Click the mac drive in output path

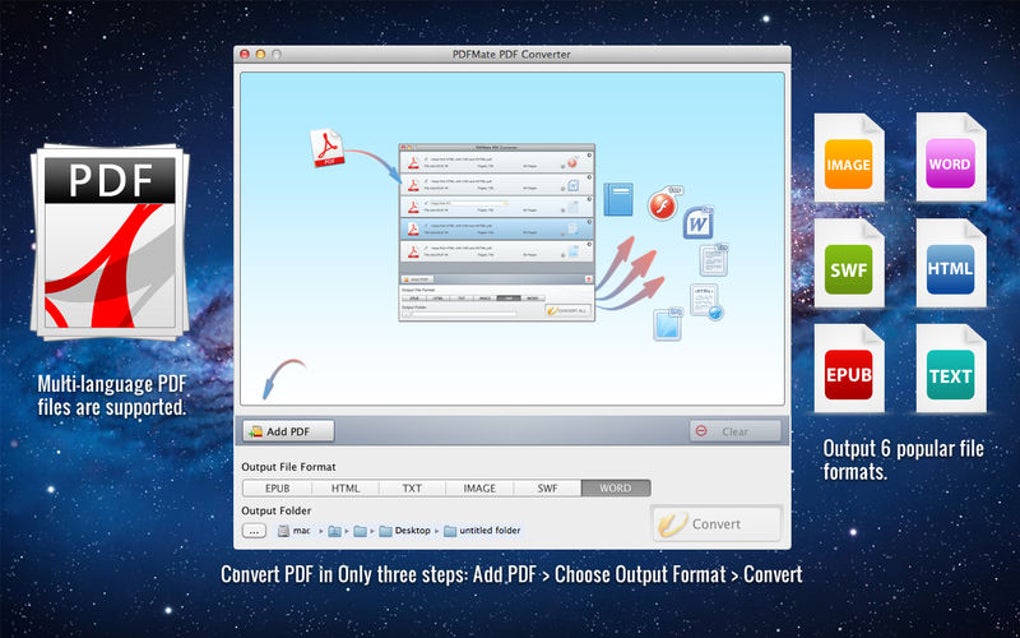[293, 531]
